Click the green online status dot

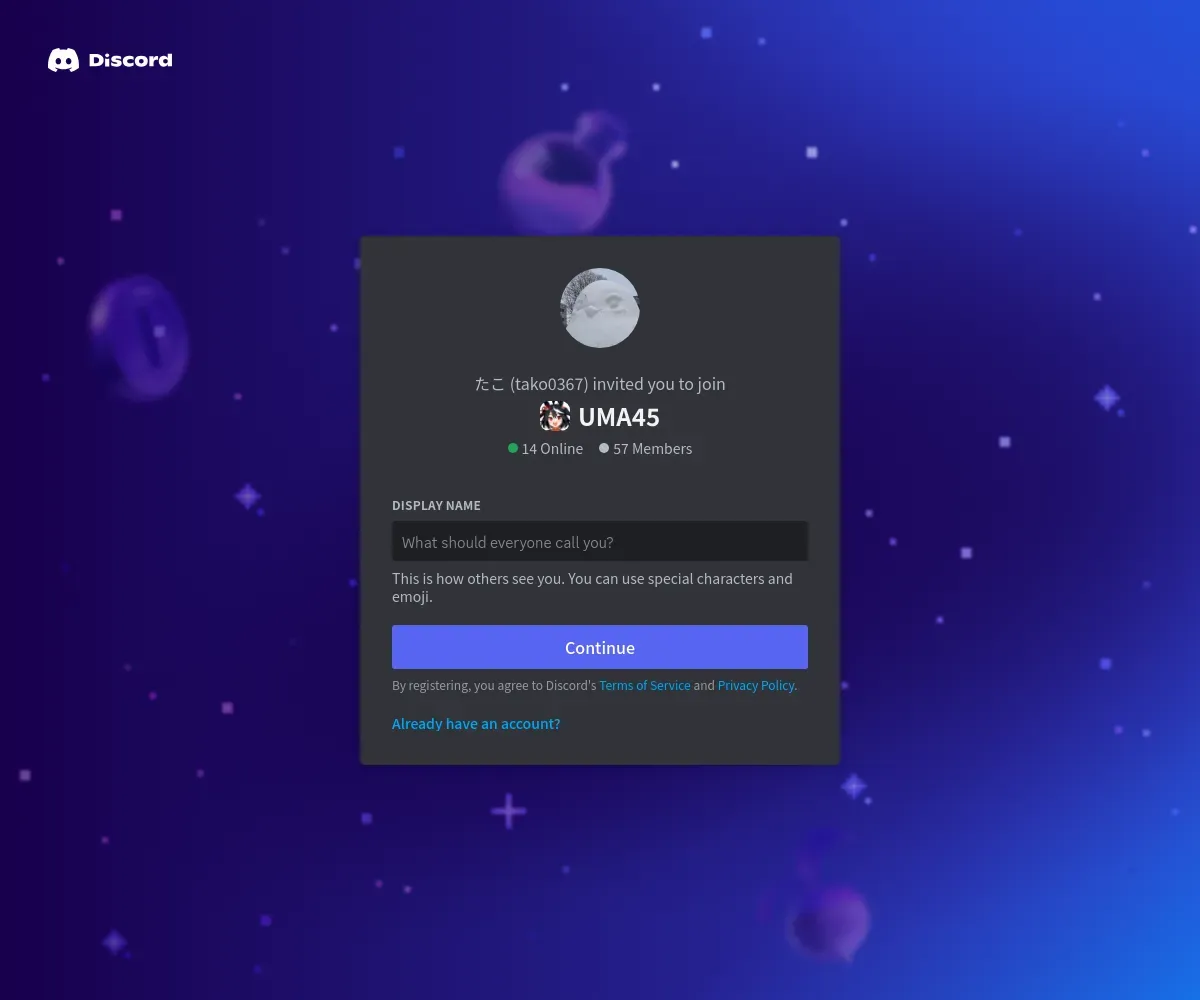(513, 448)
